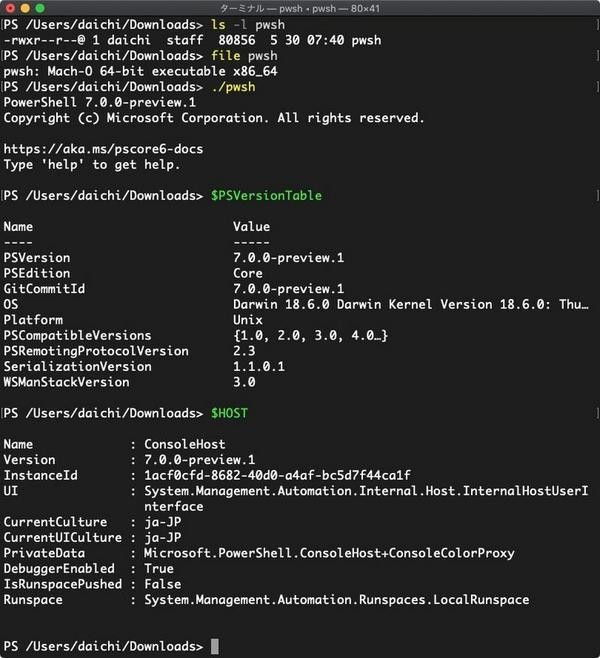Click the PSVersion value 7.0.0-preview.1
Screen dimensions: 600x658
tap(289, 258)
